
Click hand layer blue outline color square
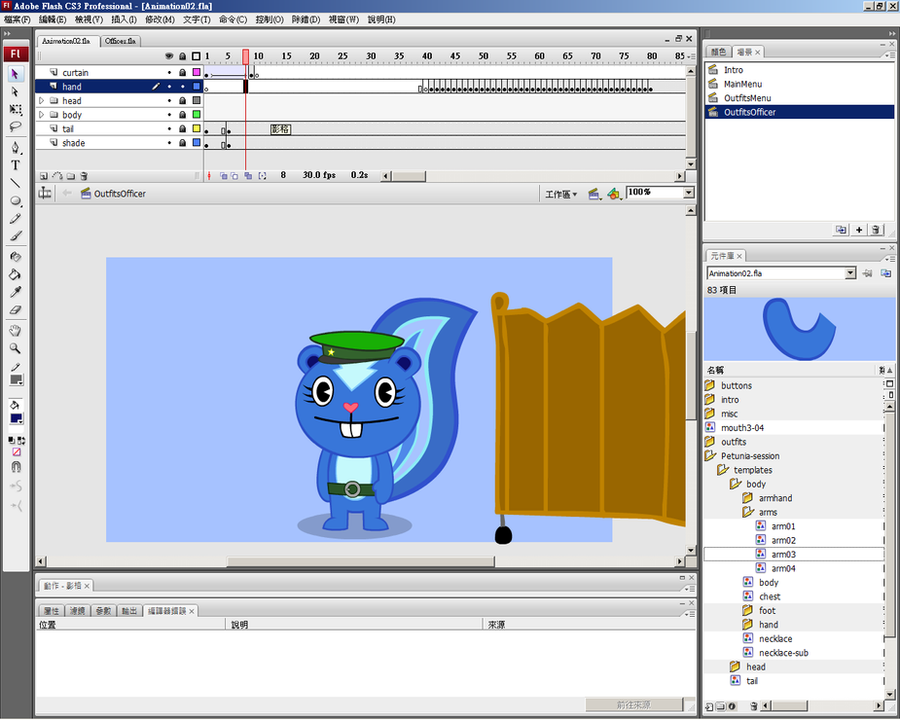click(196, 87)
